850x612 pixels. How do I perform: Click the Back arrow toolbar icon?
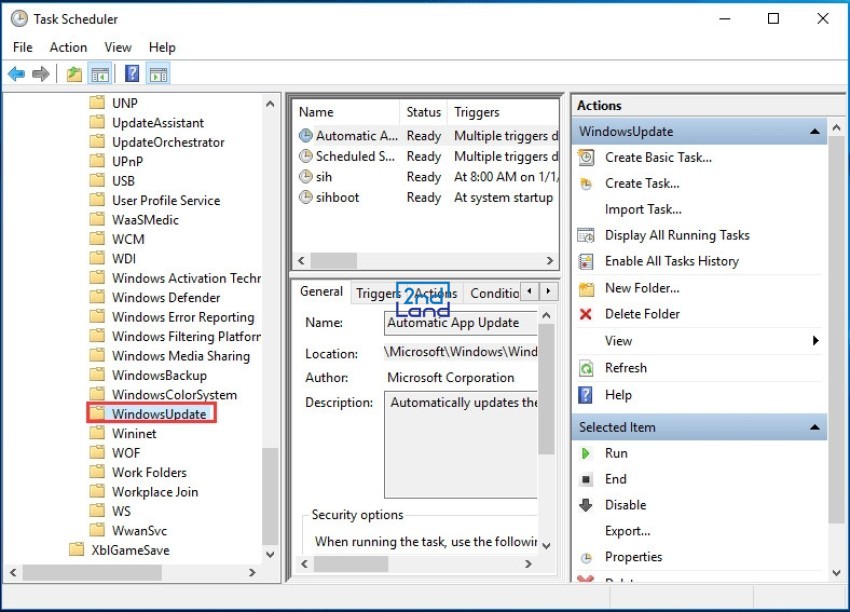[x=16, y=73]
